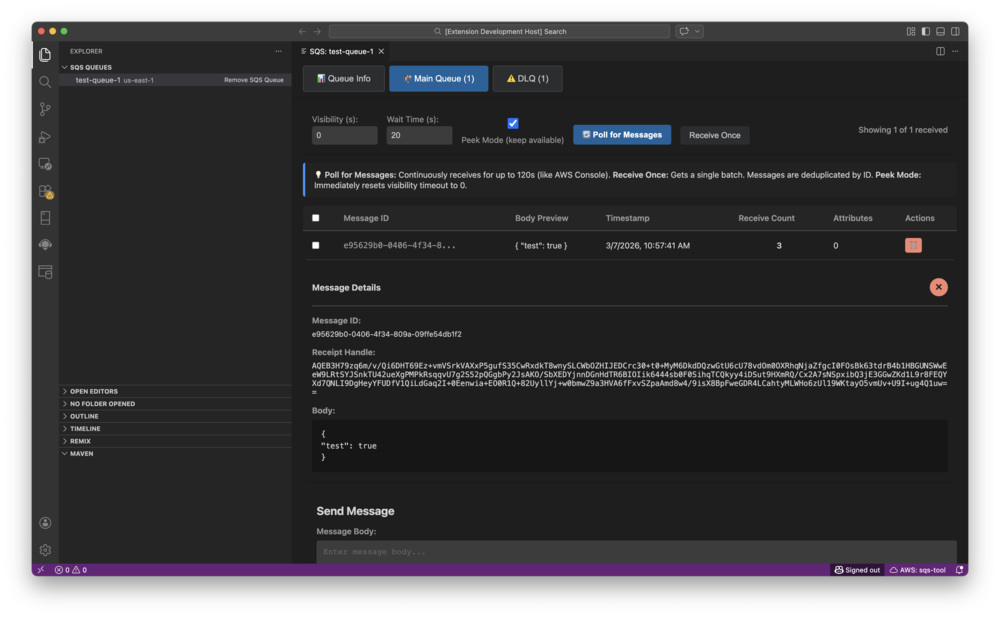Open the Copilot dropdown chevron in title bar

tap(698, 31)
